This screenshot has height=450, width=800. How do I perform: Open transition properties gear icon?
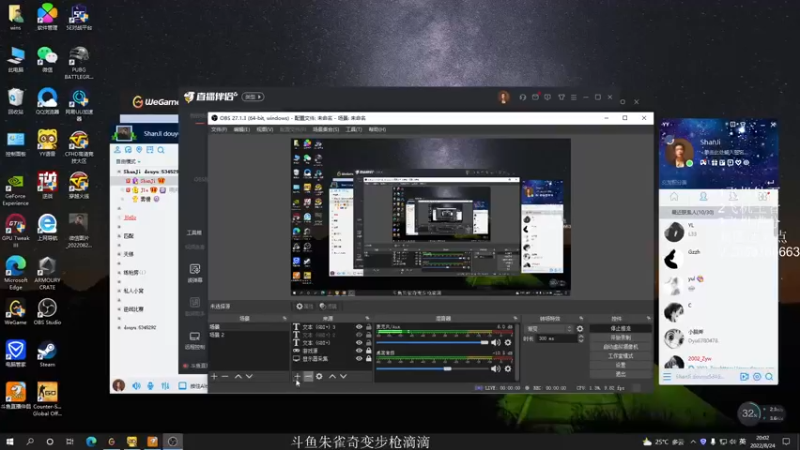click(x=580, y=329)
